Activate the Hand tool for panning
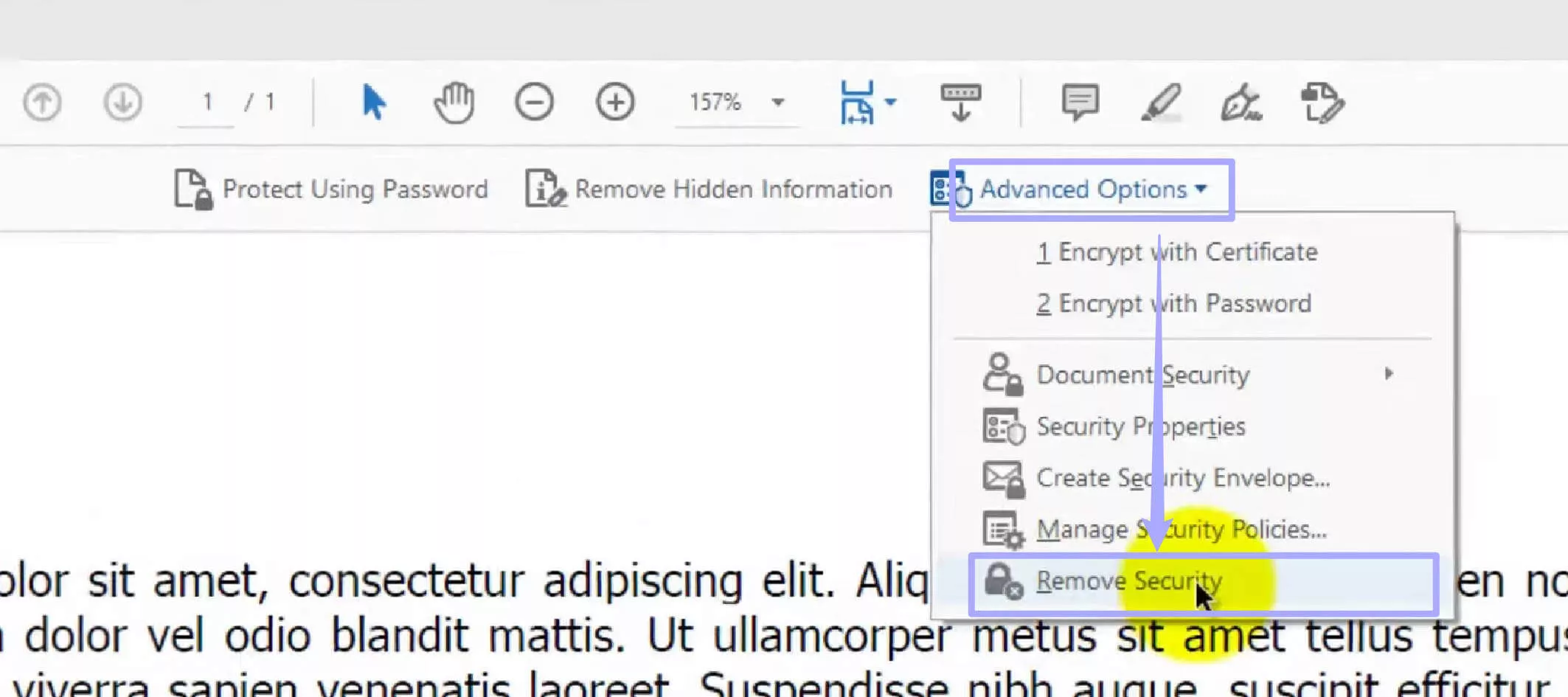Viewport: 1568px width, 697px height. point(455,103)
